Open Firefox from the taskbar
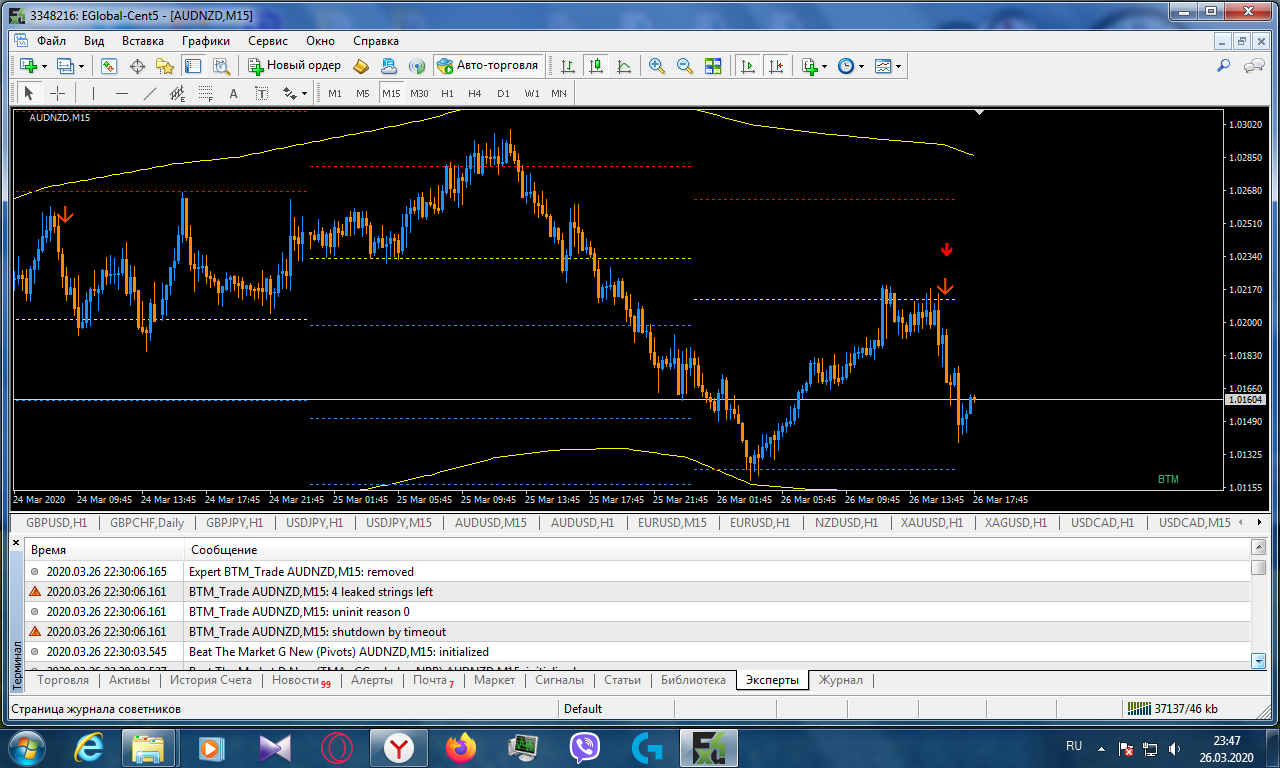The height and width of the screenshot is (768, 1280). (x=461, y=747)
